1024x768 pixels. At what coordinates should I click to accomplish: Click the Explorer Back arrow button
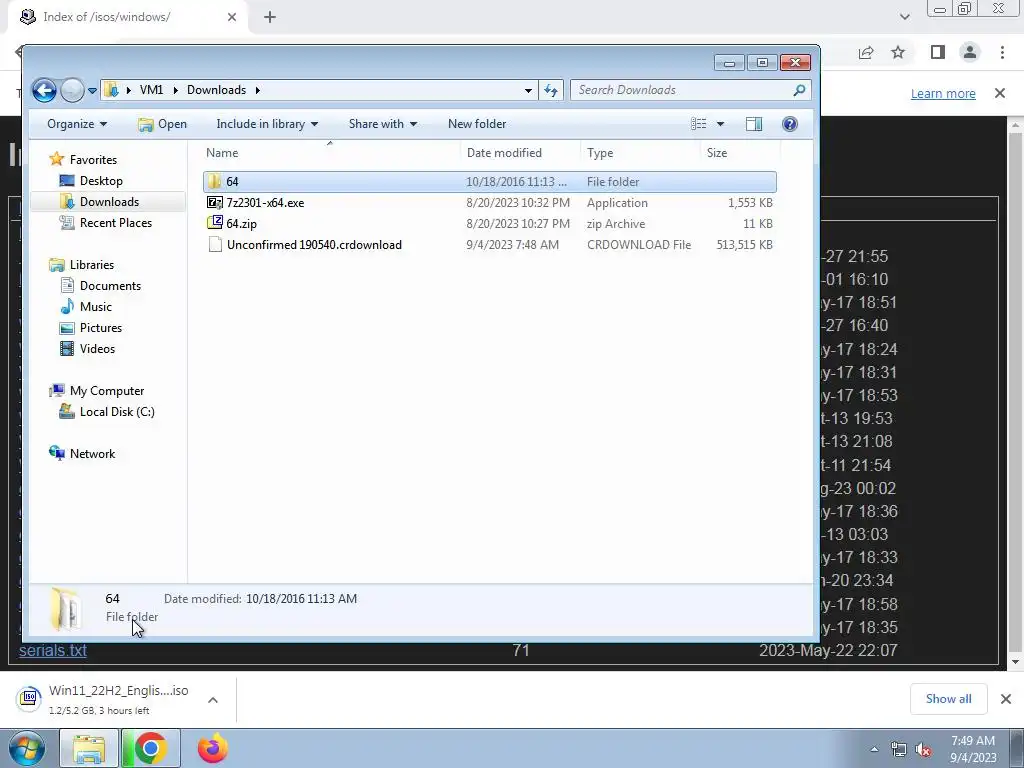[44, 90]
